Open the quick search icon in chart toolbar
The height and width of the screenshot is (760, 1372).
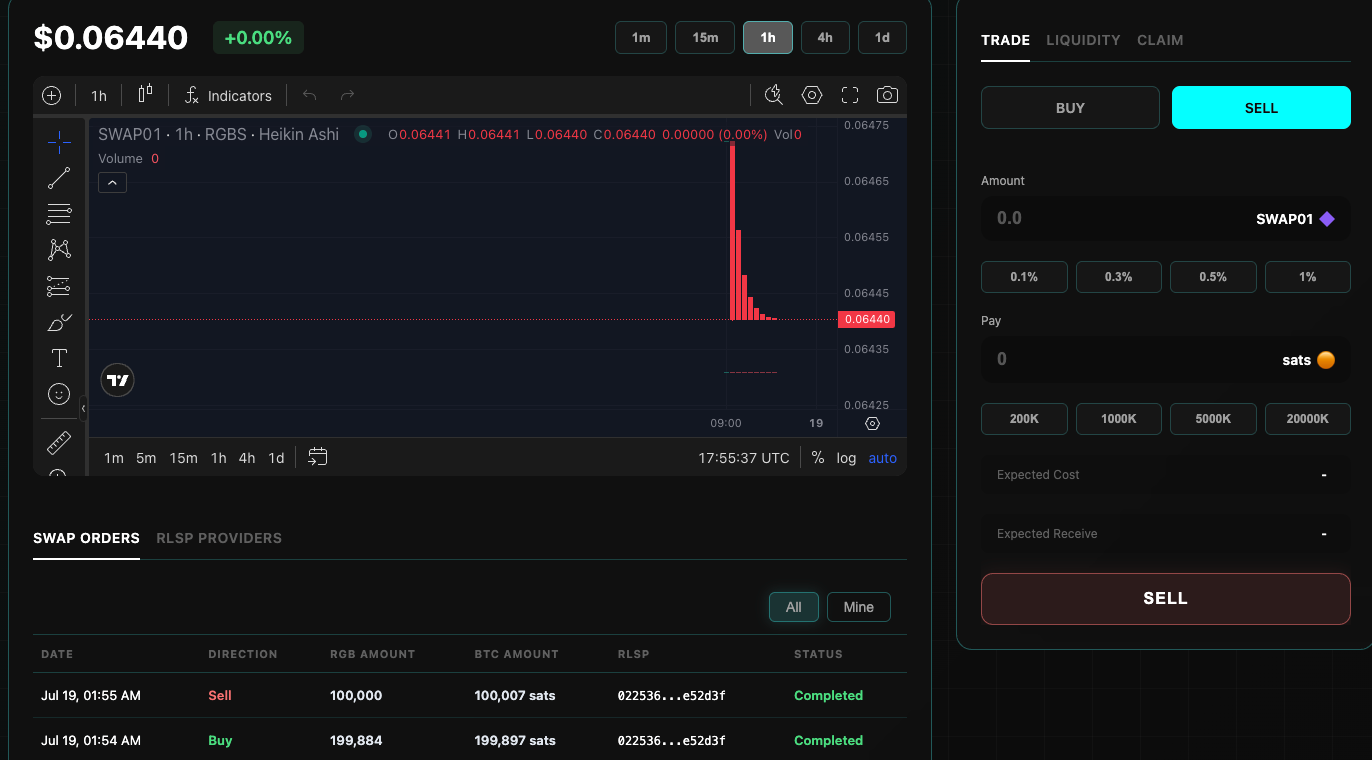[x=774, y=95]
